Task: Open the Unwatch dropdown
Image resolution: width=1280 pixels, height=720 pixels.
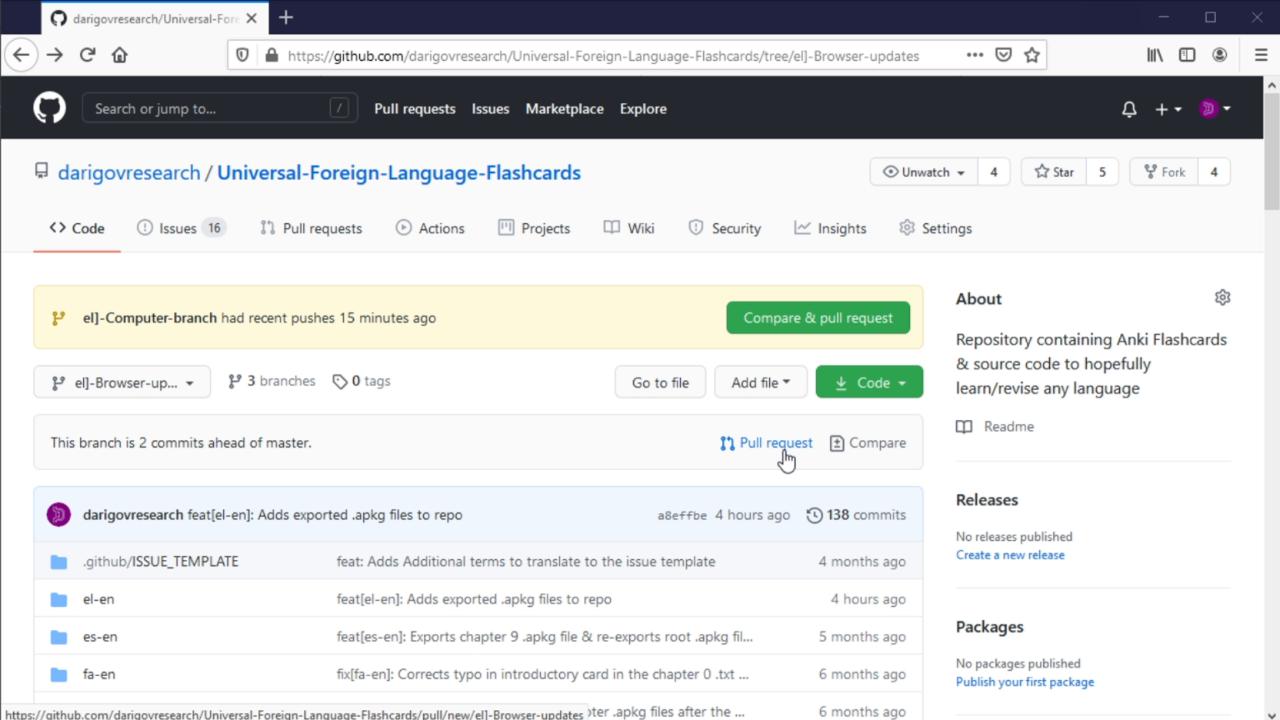Action: tap(924, 172)
